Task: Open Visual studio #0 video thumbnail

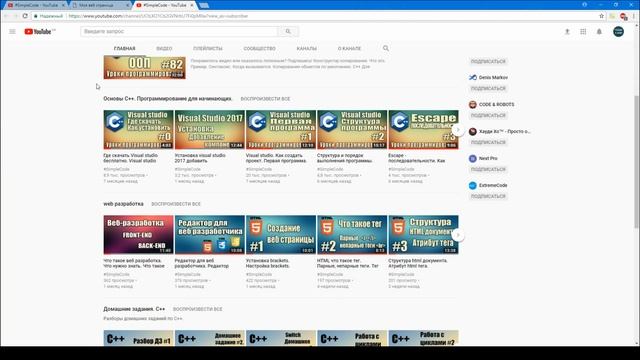Action: [138, 129]
